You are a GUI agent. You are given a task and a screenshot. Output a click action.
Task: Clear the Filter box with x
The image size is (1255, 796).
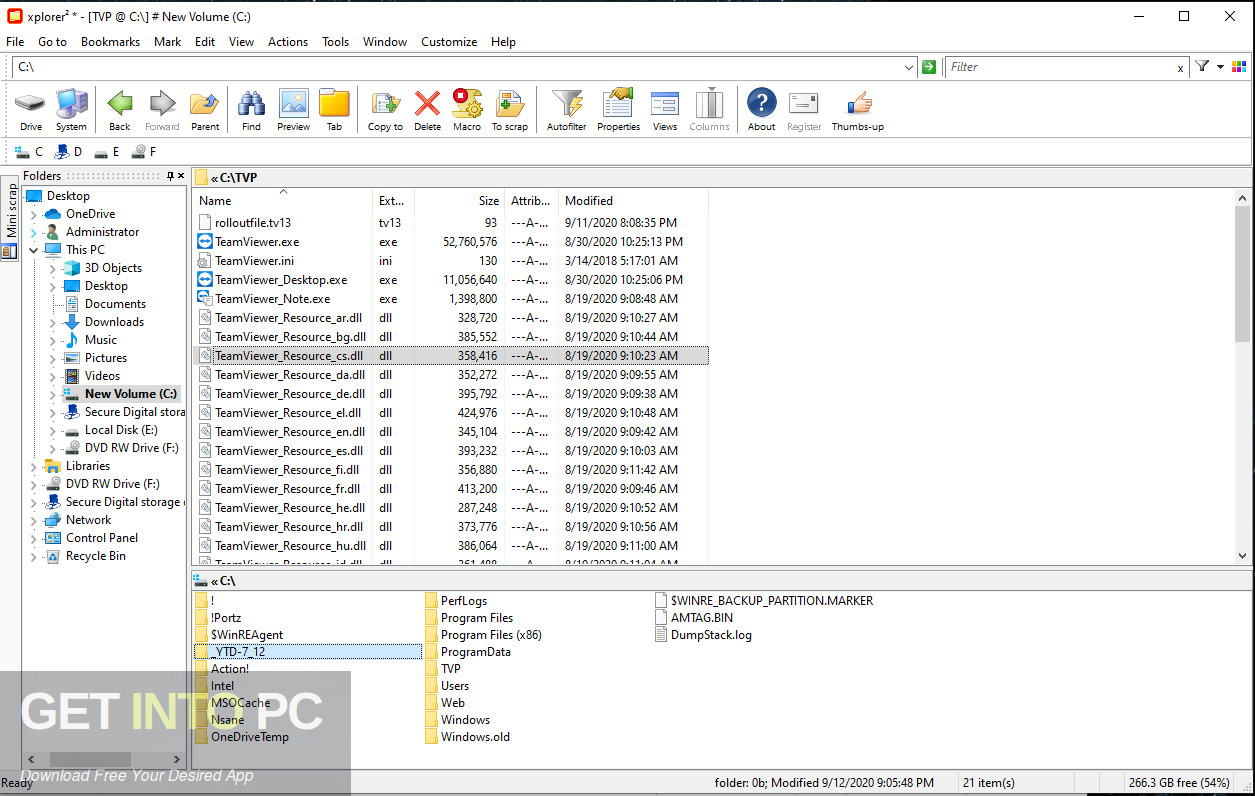pyautogui.click(x=1180, y=68)
